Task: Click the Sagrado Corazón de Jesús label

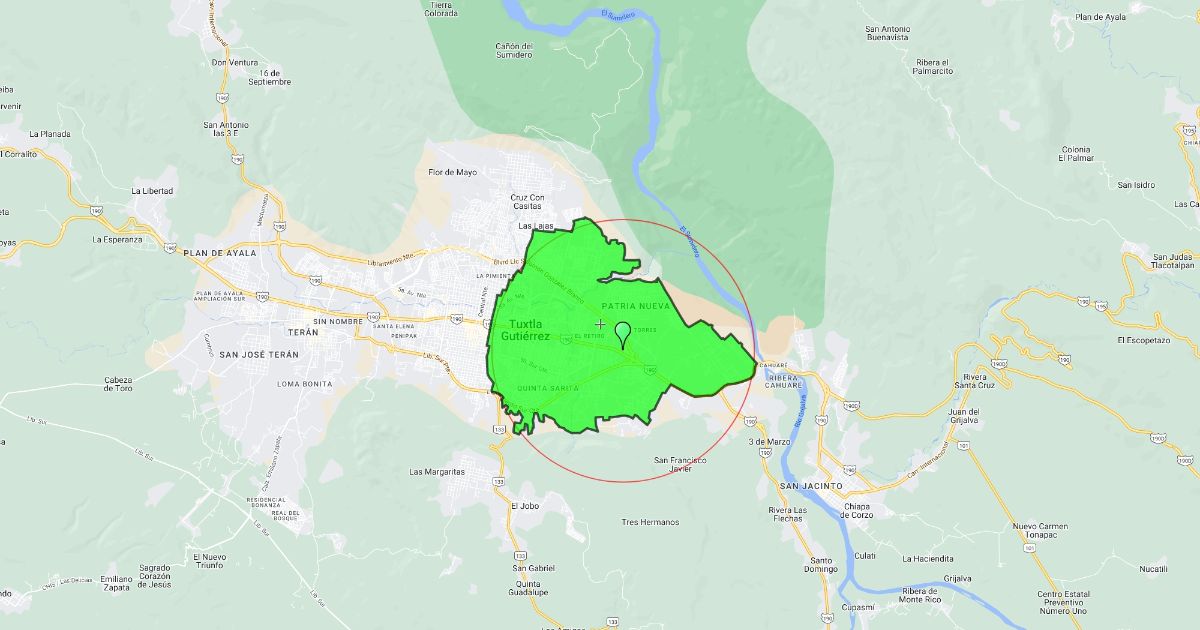Action: pyautogui.click(x=155, y=577)
